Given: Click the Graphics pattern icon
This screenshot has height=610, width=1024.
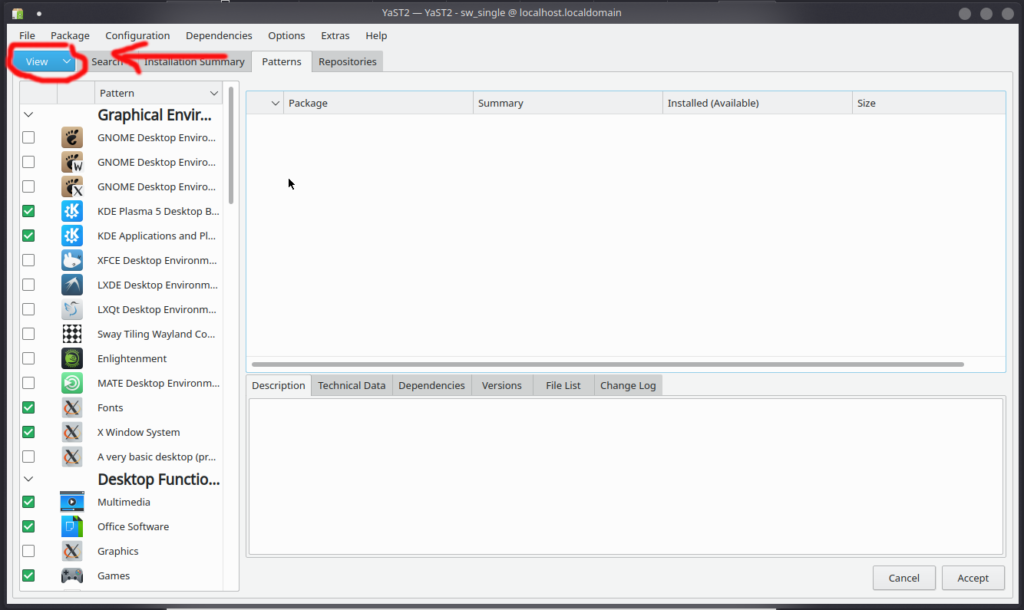Looking at the screenshot, I should tap(72, 551).
